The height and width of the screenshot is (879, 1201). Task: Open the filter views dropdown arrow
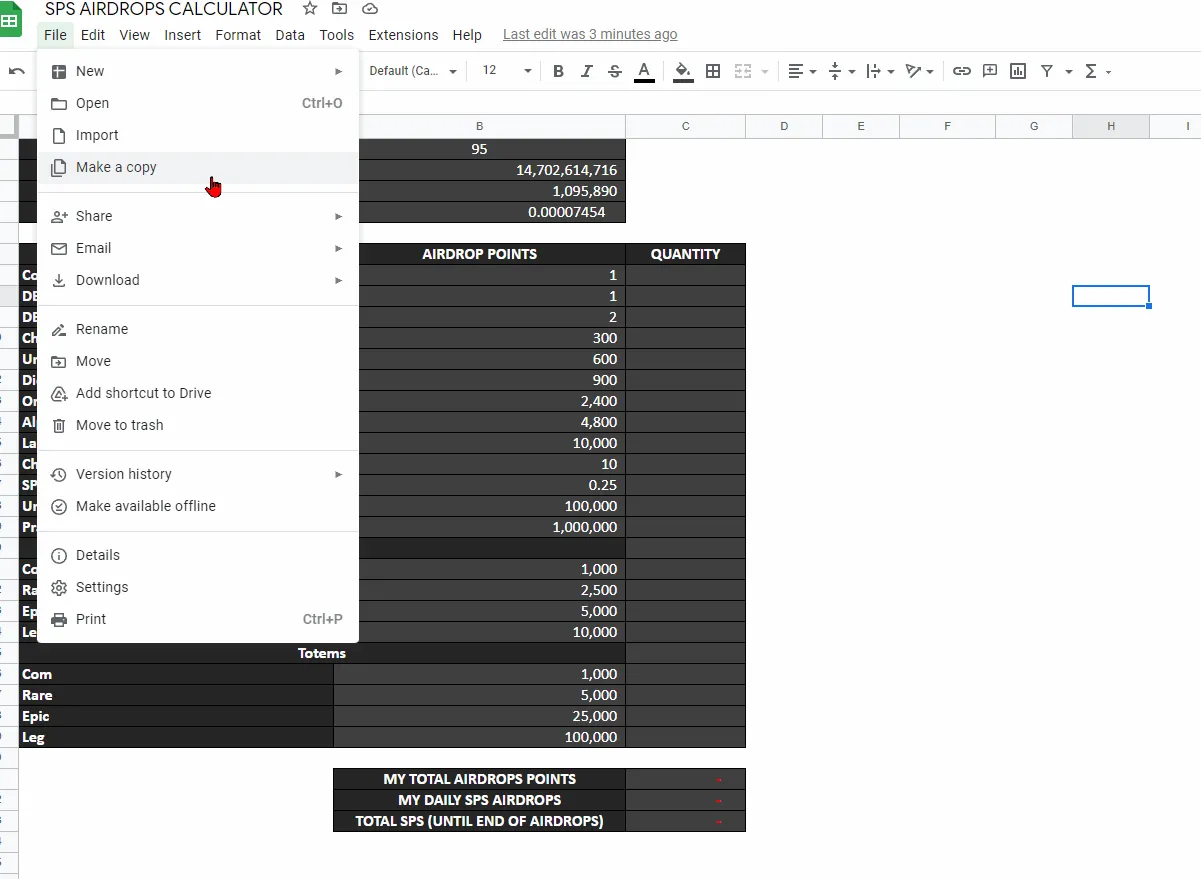(1069, 71)
